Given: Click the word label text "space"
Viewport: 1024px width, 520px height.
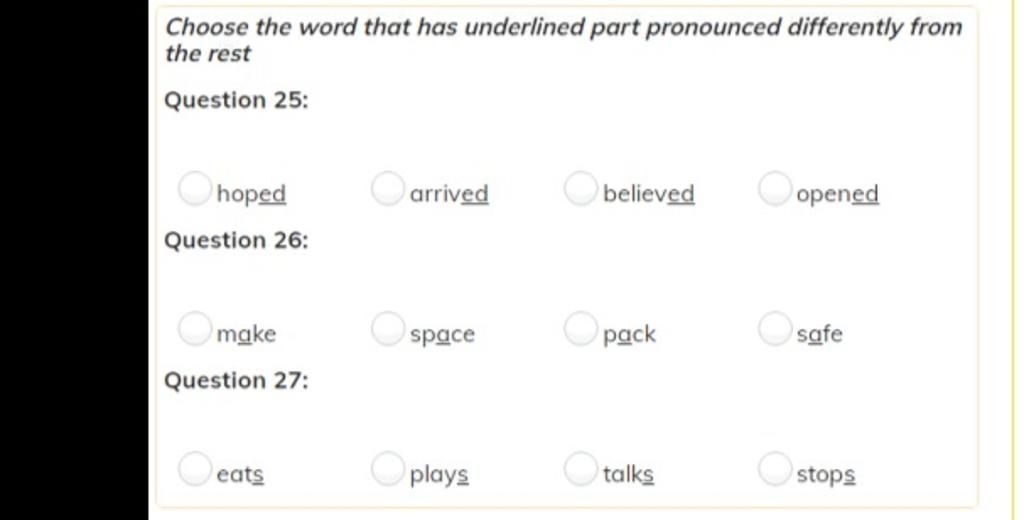Looking at the screenshot, I should tap(442, 334).
